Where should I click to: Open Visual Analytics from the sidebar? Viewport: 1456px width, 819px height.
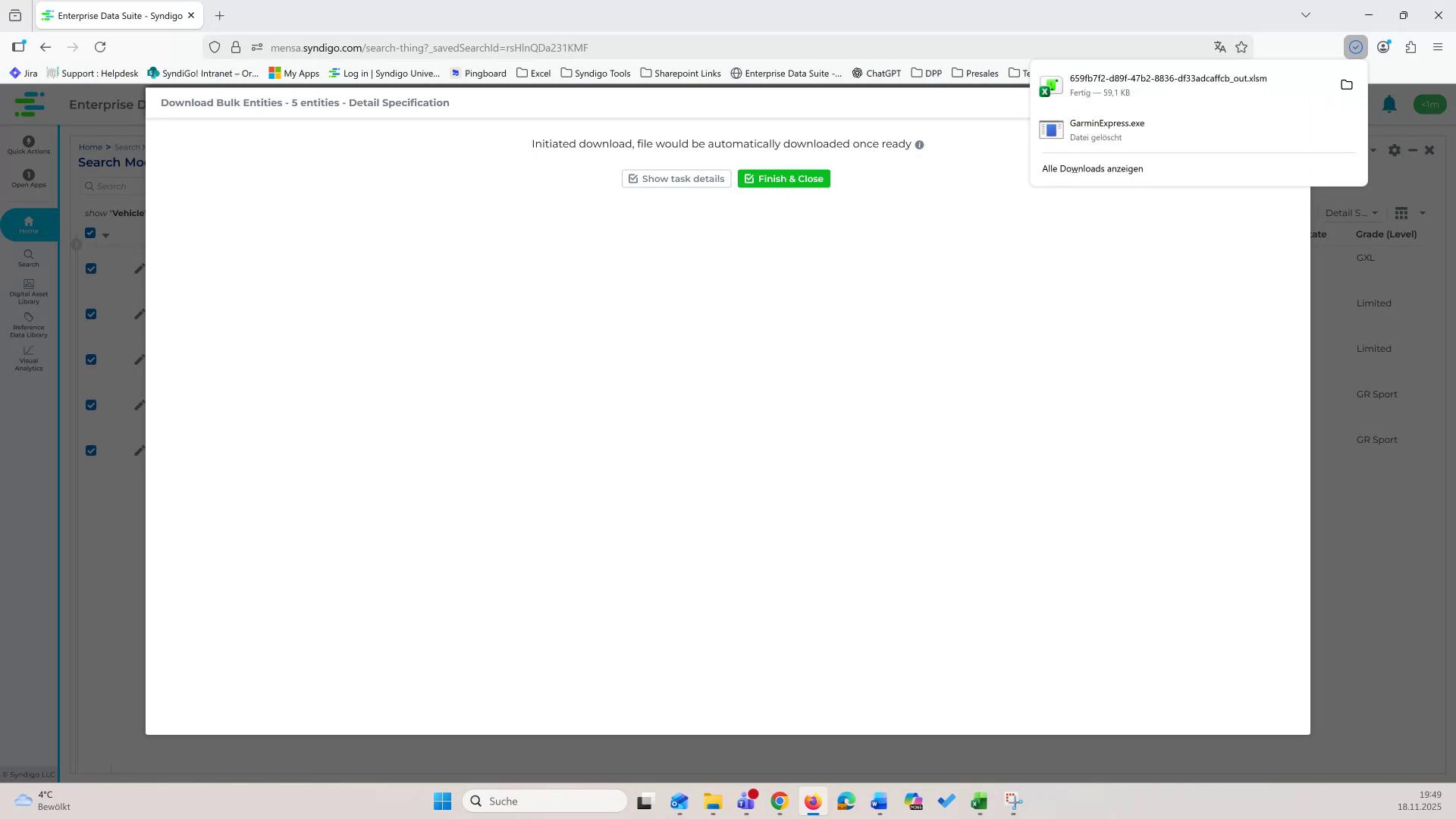28,359
